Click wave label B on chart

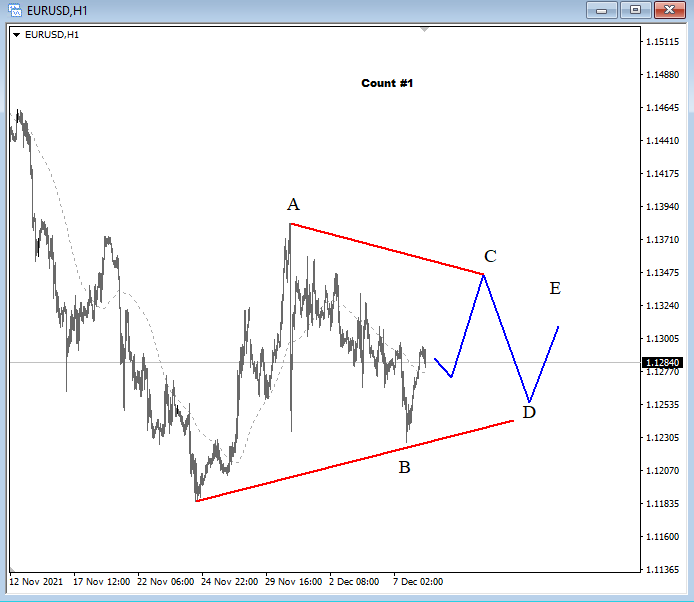pos(404,467)
